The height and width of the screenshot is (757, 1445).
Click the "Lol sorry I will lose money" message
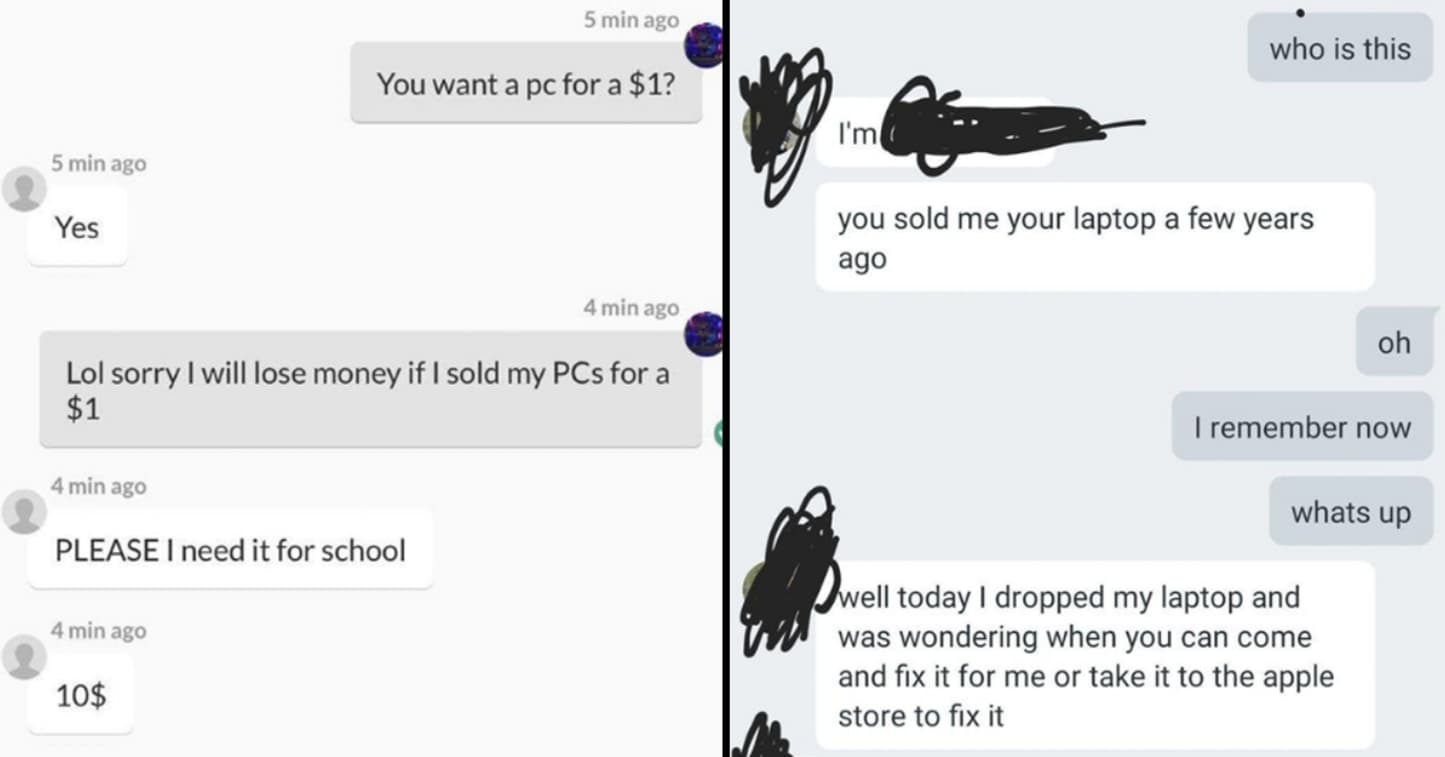[x=370, y=389]
